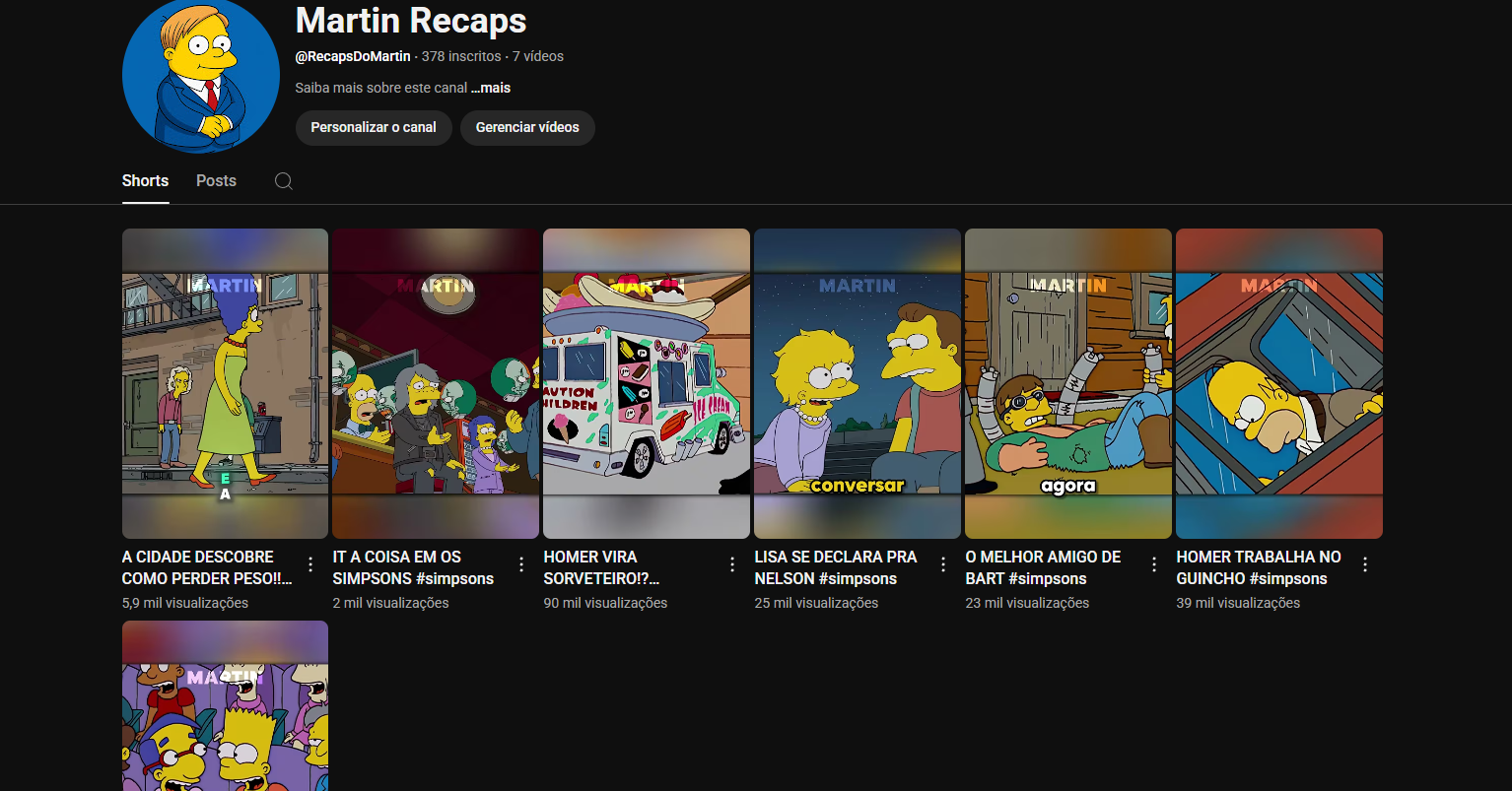1512x791 pixels.
Task: Open options menu for LISA SE DECLARA short
Action: pyautogui.click(x=943, y=564)
